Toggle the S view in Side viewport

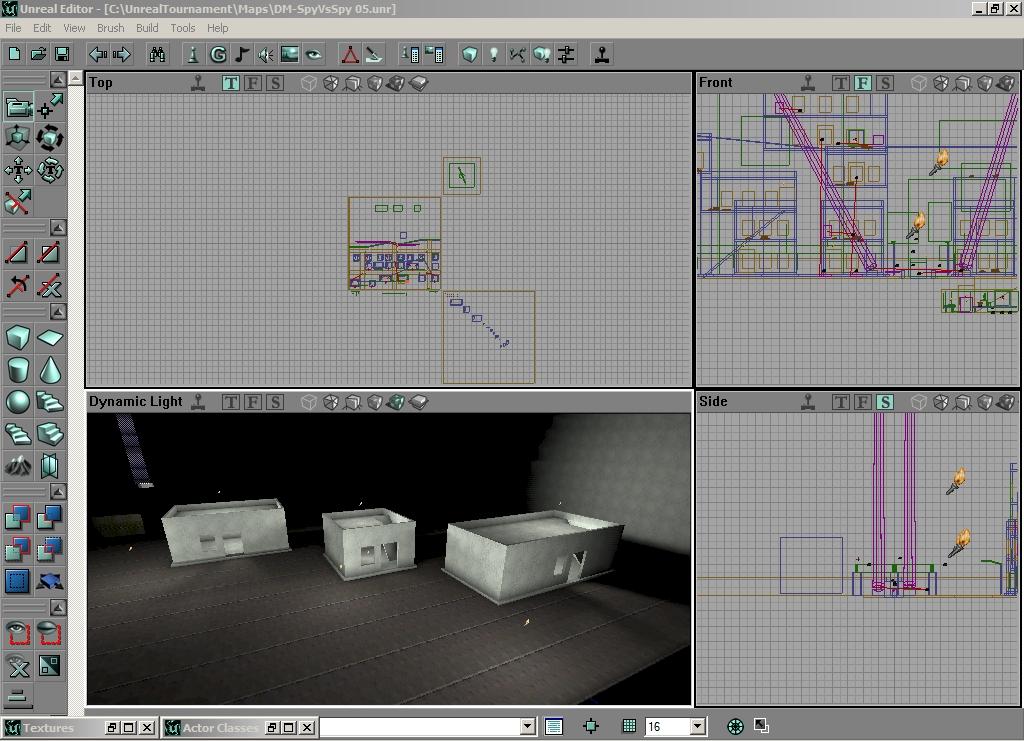pyautogui.click(x=885, y=402)
